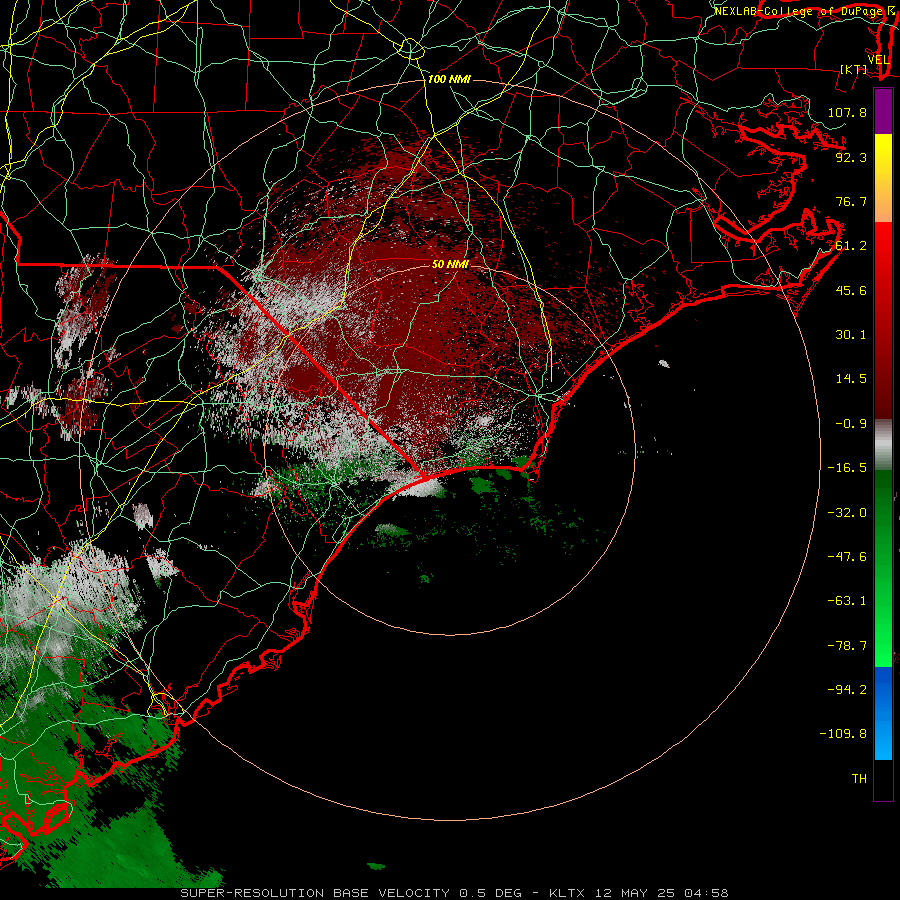Select the 107.8 legend value

[847, 112]
